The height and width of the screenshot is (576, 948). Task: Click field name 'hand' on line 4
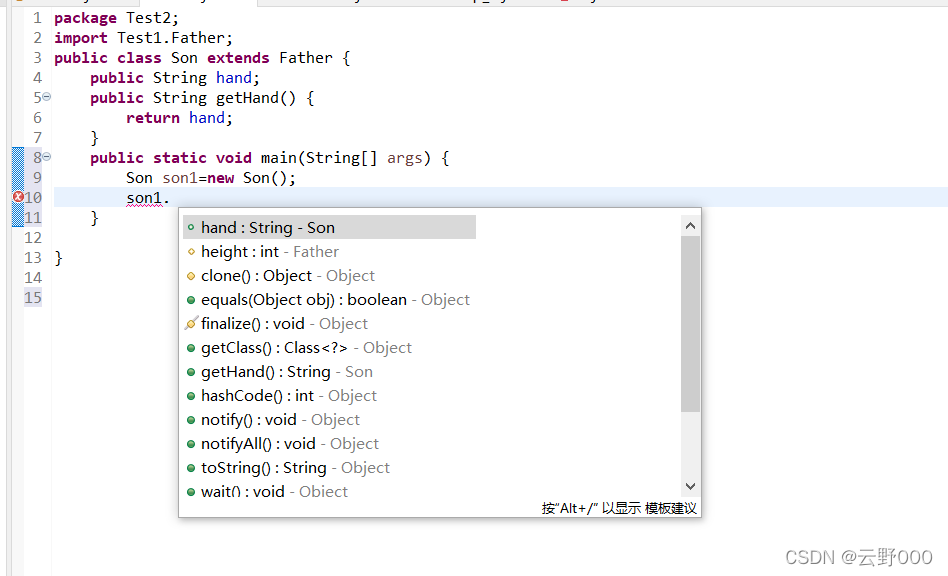point(234,78)
